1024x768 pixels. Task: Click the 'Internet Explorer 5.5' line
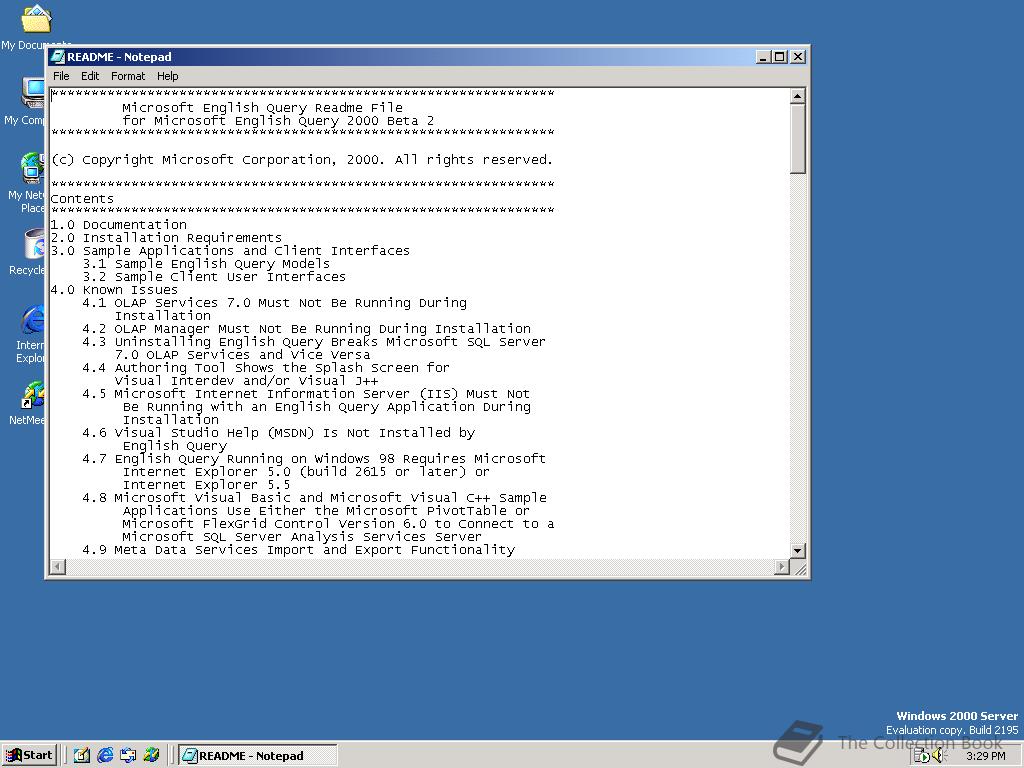(206, 485)
